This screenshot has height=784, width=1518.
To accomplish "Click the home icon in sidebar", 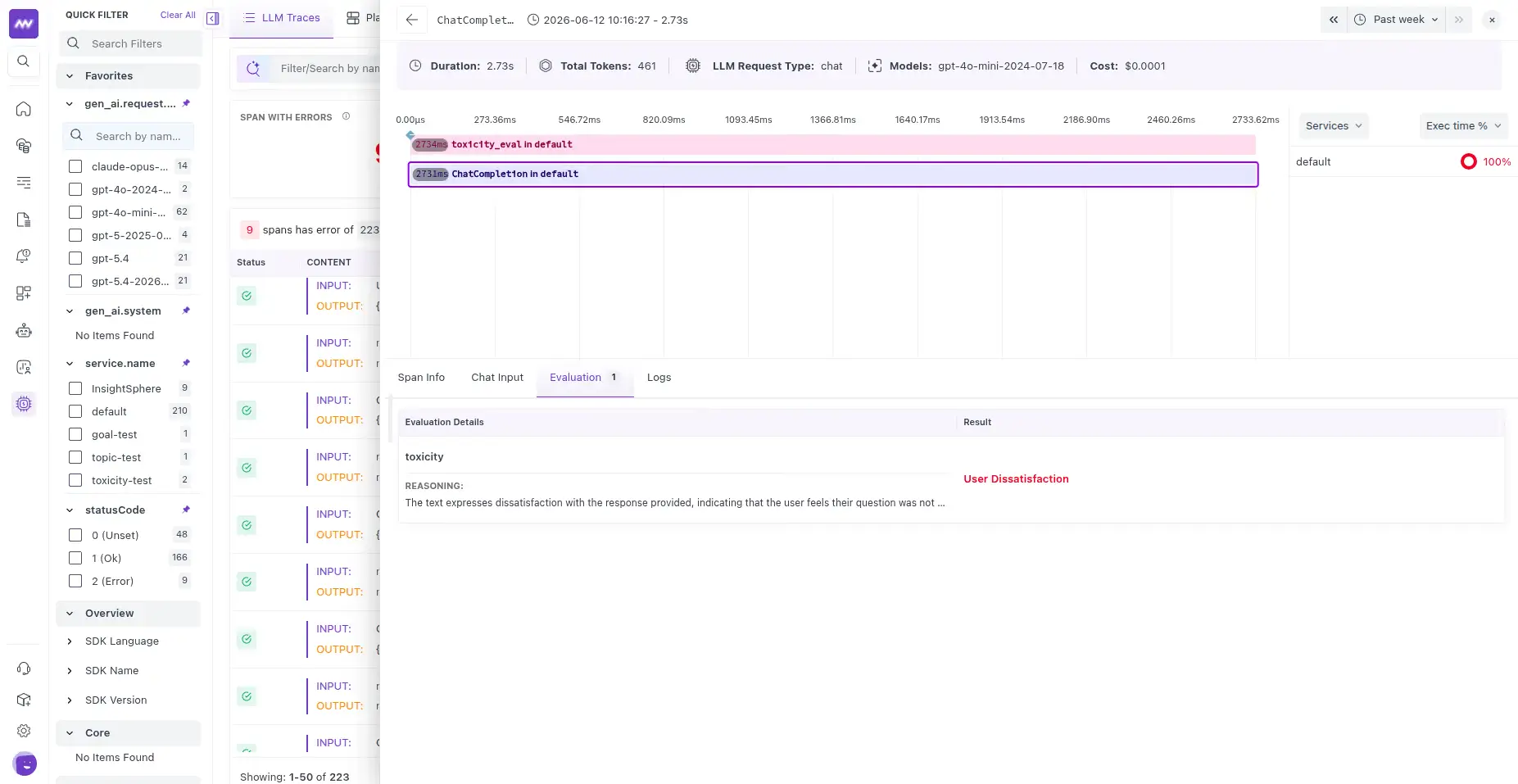I will 24,109.
